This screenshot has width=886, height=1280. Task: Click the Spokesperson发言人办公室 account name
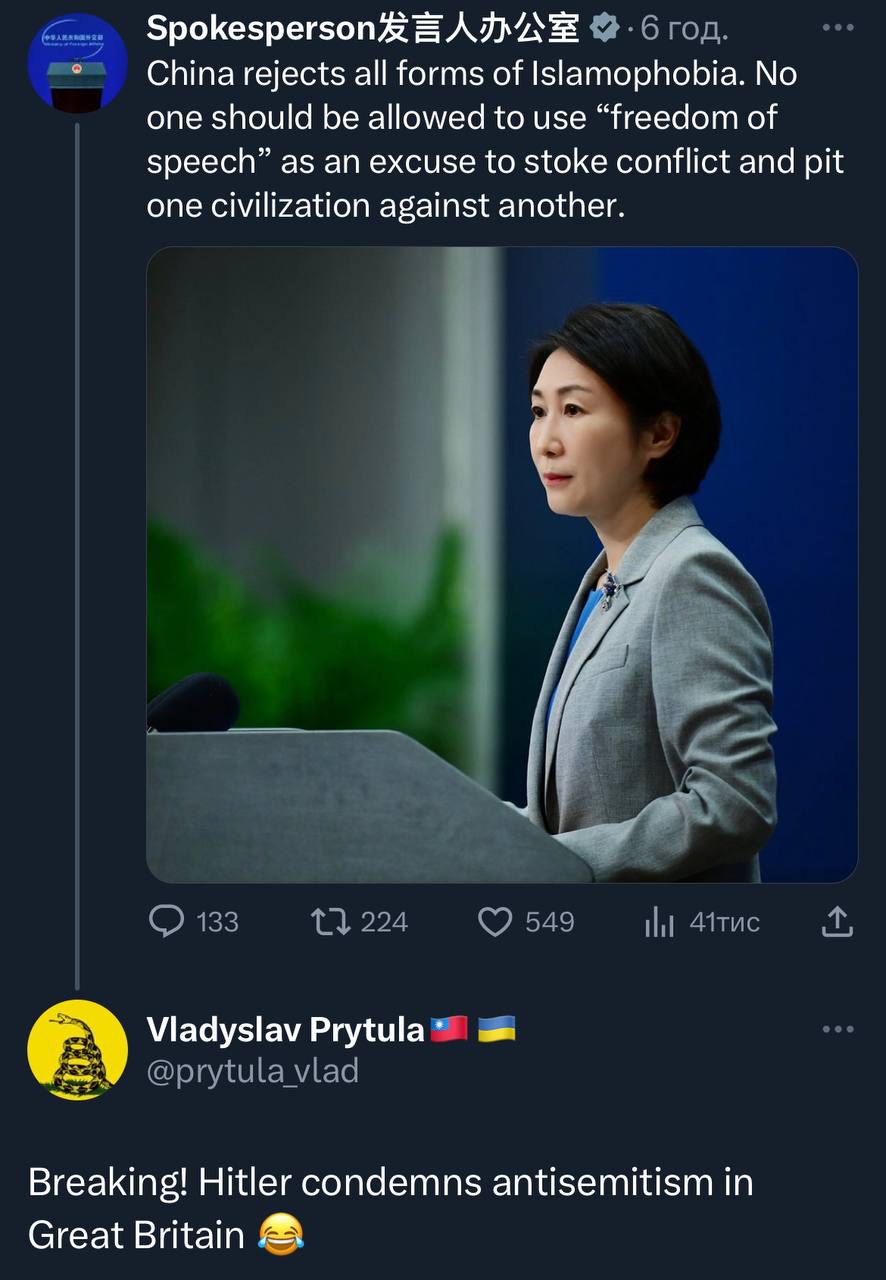point(362,30)
